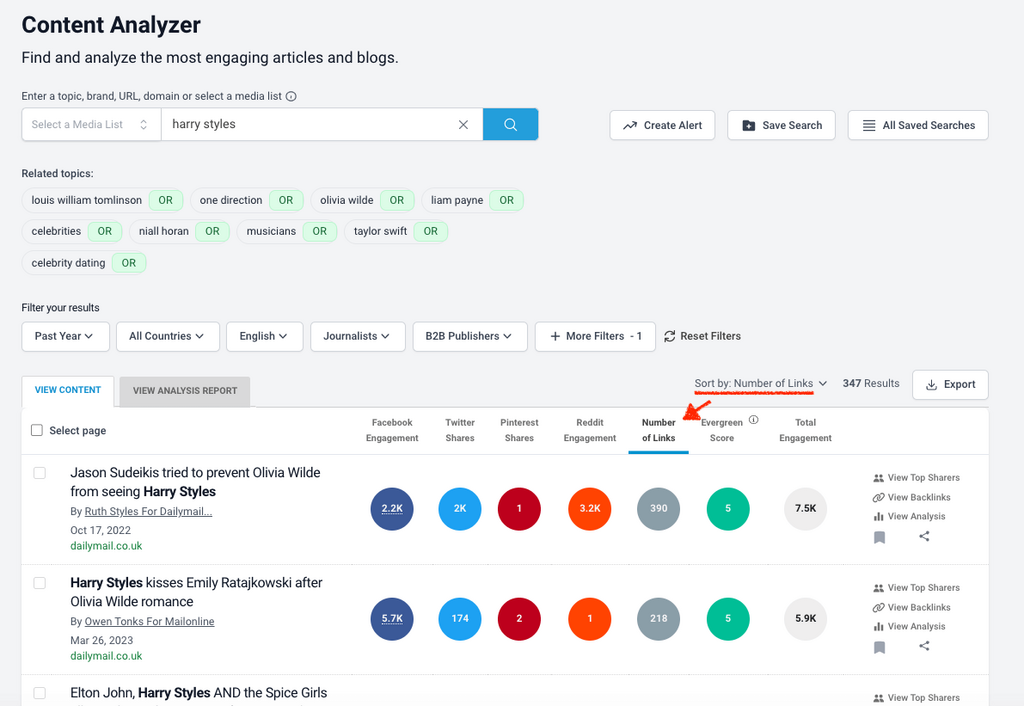Expand the All Countries dropdown
Screen dimensions: 1024x706
(167, 336)
